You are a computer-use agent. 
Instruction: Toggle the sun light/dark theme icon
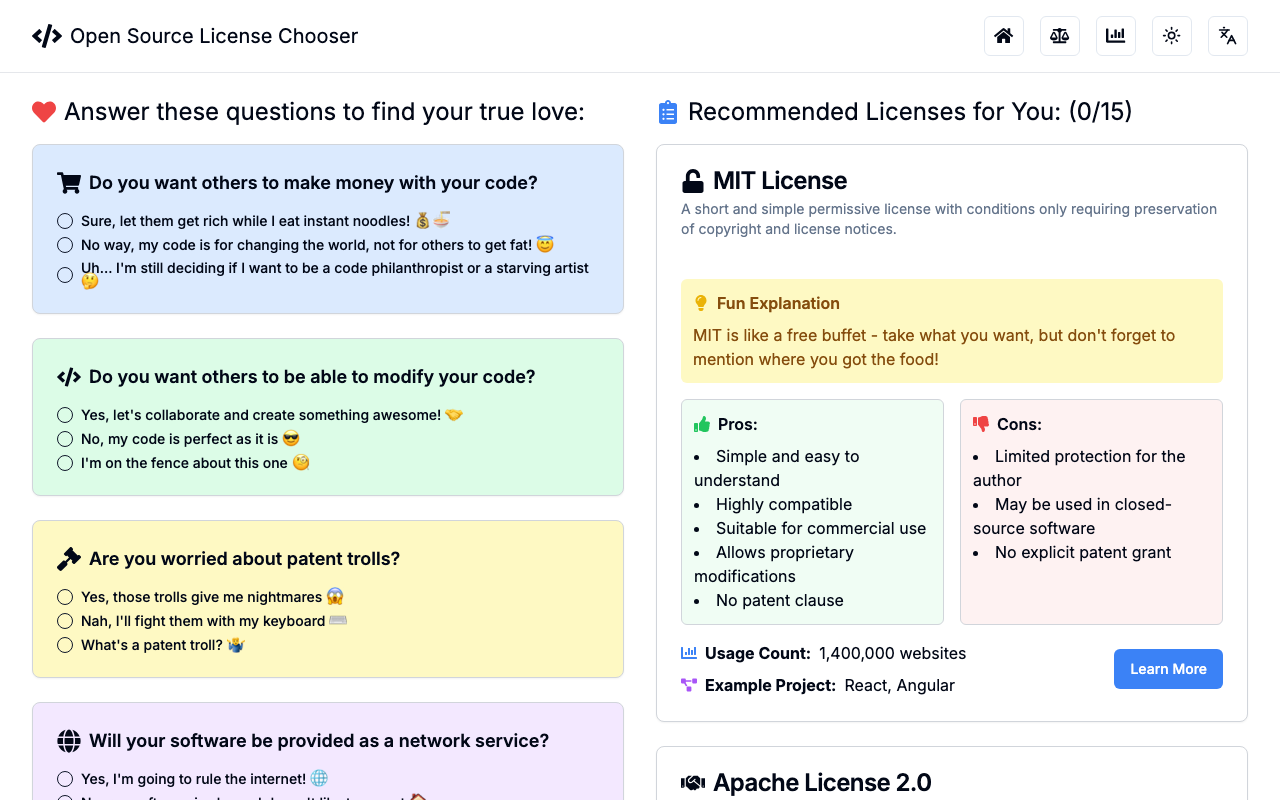[1172, 36]
